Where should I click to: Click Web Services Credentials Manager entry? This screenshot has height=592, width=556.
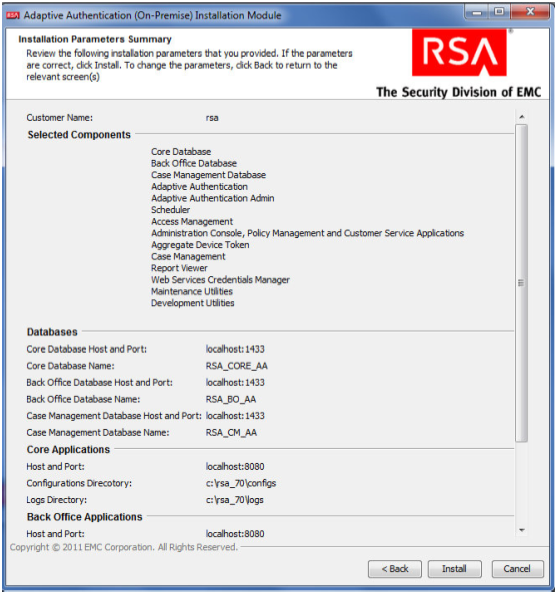click(x=220, y=280)
